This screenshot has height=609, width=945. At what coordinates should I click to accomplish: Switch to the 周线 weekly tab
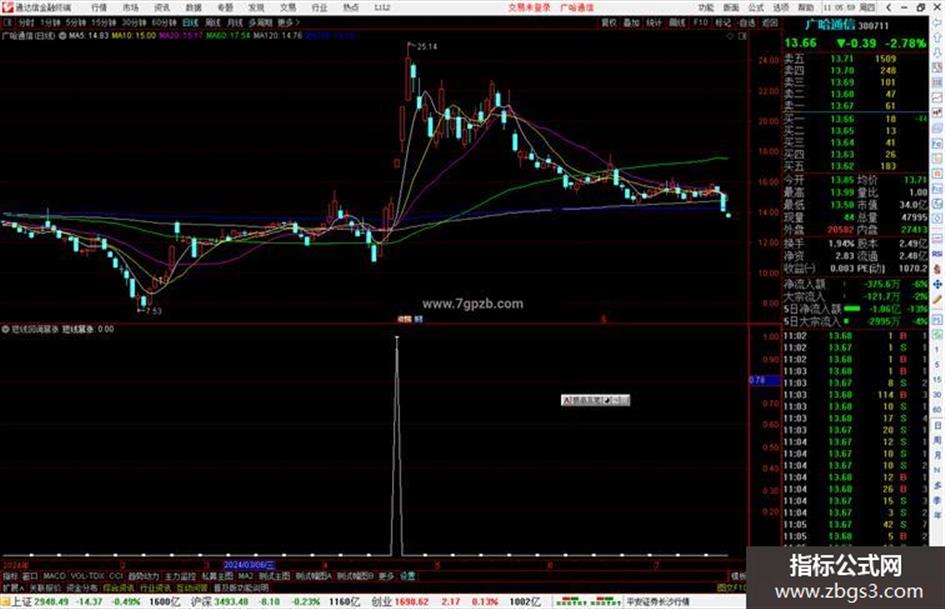point(213,22)
